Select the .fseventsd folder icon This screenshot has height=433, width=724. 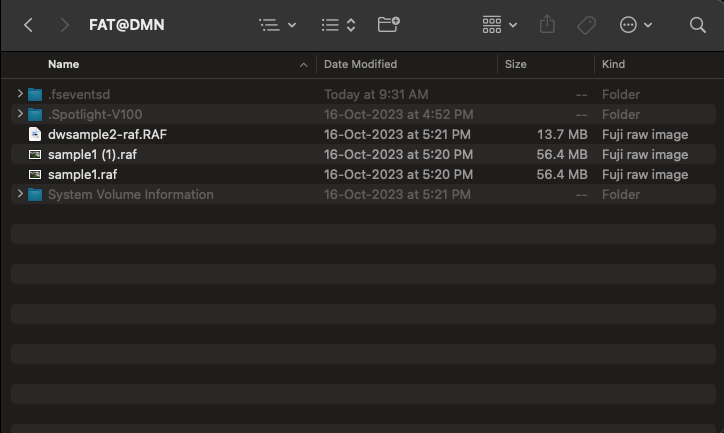click(x=35, y=95)
